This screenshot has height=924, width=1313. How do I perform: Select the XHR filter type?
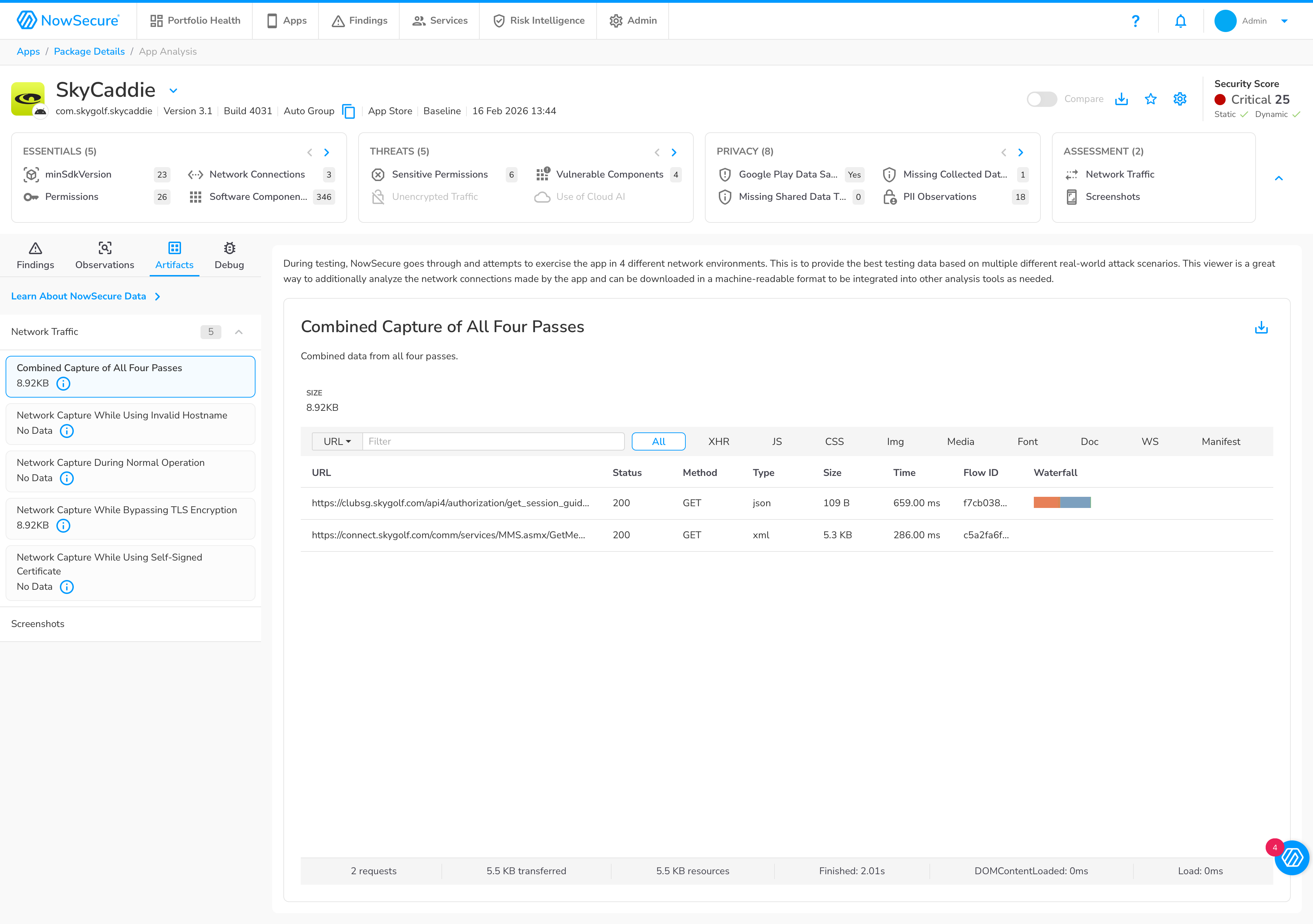coord(718,442)
